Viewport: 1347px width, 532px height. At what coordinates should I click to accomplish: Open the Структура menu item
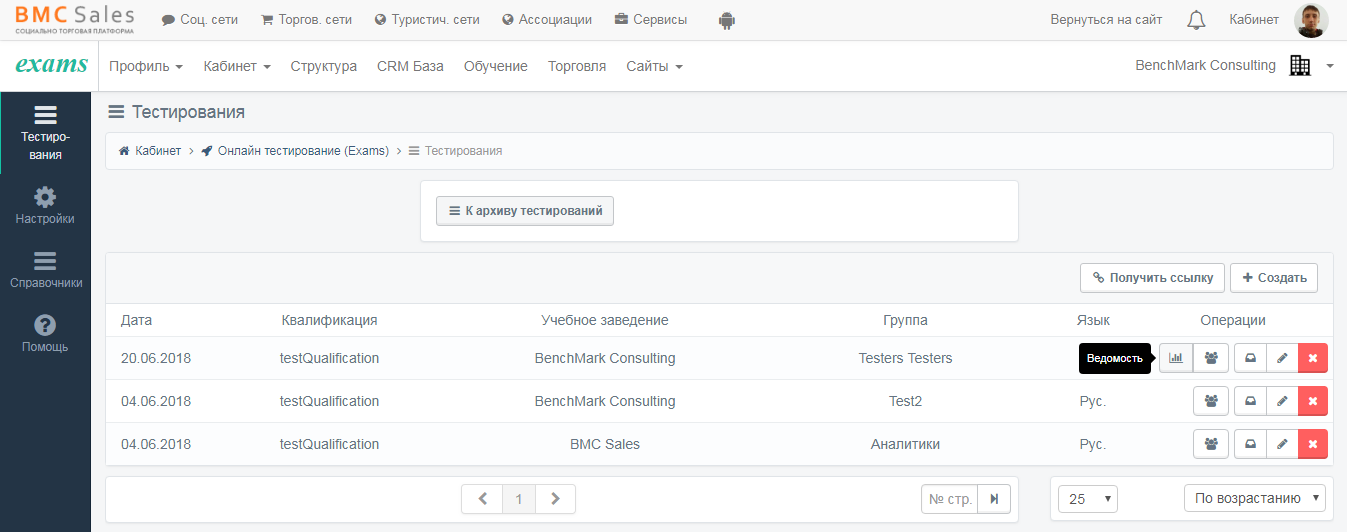[x=324, y=66]
